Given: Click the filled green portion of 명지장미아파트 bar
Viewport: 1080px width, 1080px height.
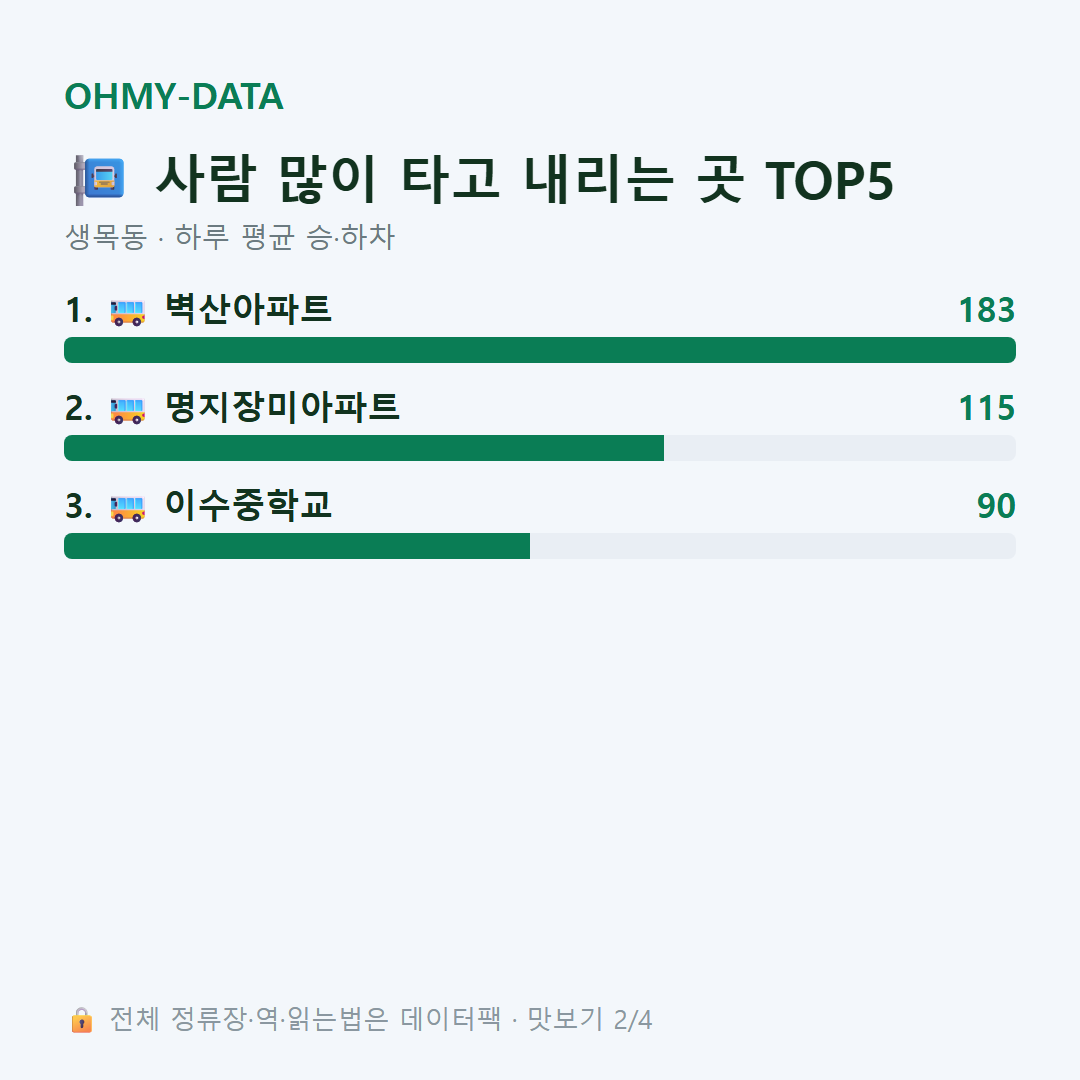Looking at the screenshot, I should [364, 448].
